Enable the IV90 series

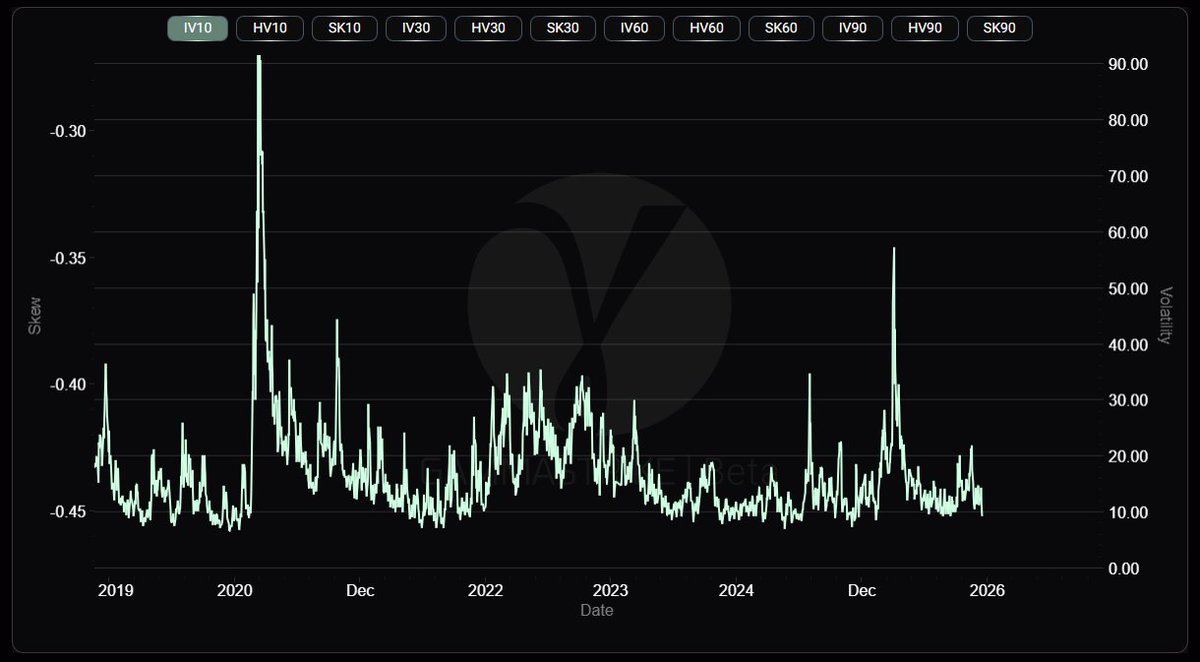click(x=853, y=28)
